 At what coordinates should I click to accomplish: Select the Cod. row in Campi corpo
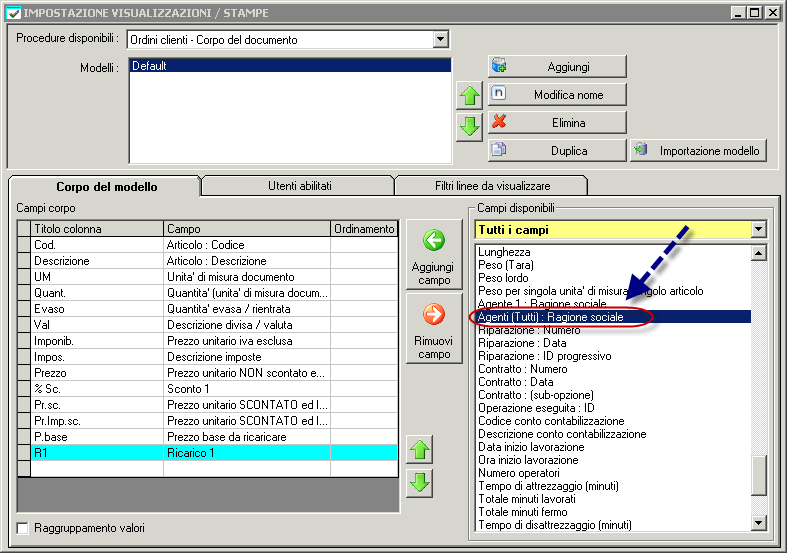pyautogui.click(x=207, y=245)
